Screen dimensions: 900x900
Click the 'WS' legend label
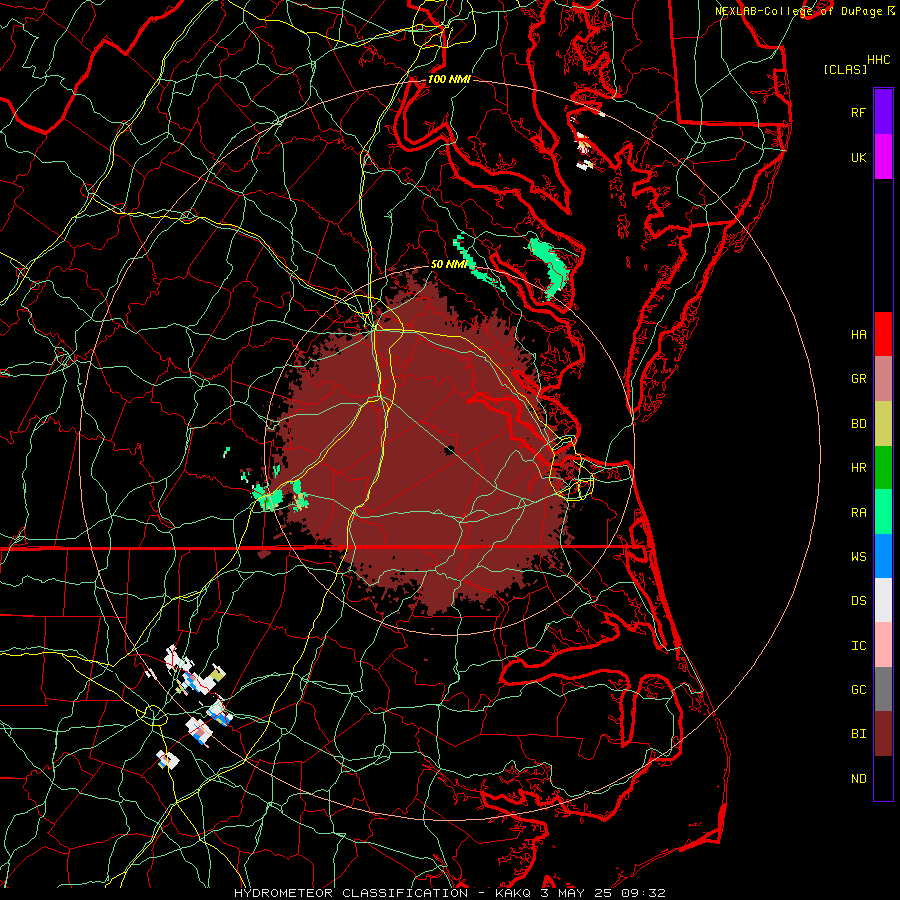[858, 557]
